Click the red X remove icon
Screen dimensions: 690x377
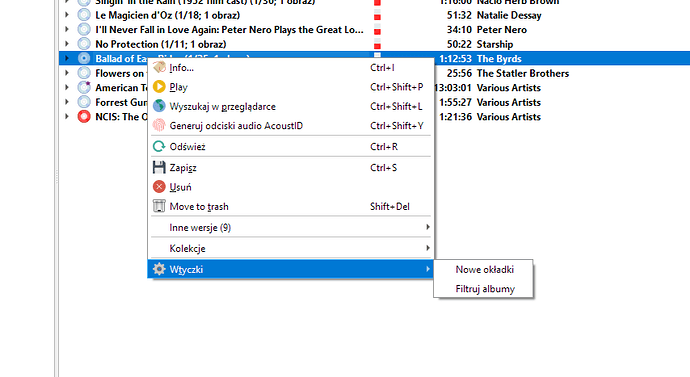coord(159,187)
